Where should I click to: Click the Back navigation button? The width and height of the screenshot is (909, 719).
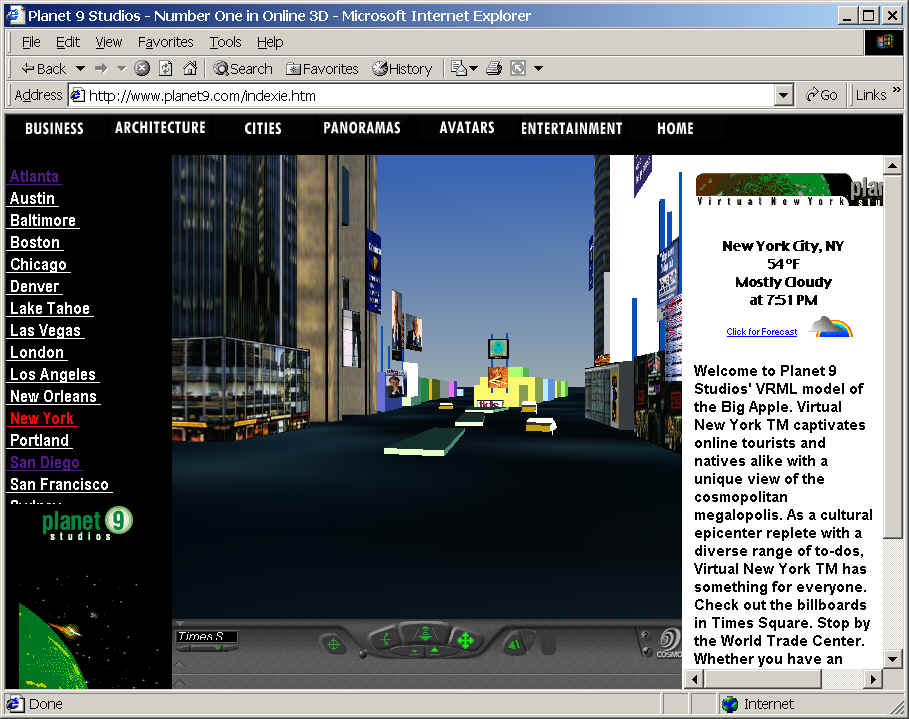(x=44, y=69)
